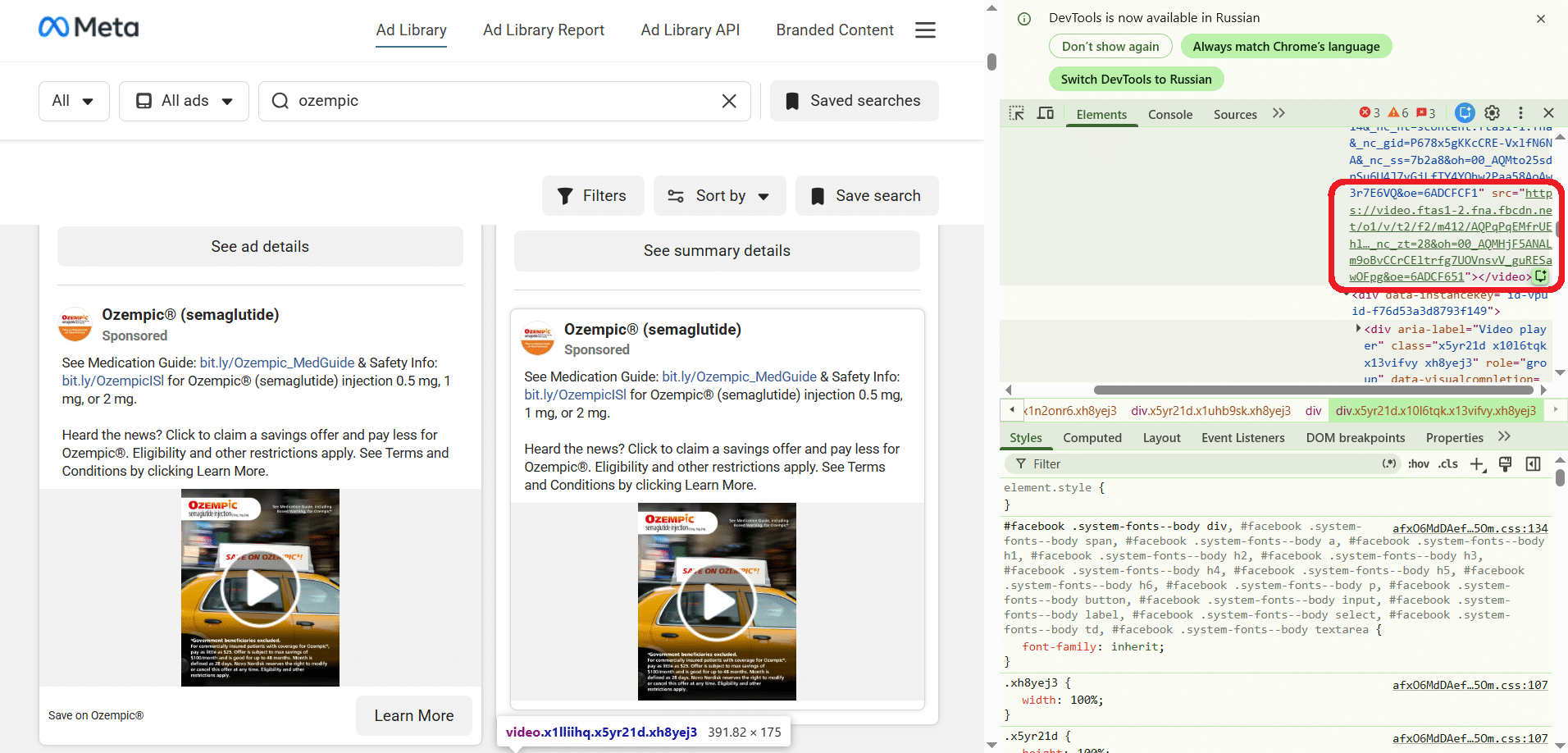Open Saved searches
Screen dimensions: 1568x753
pyautogui.click(x=855, y=101)
